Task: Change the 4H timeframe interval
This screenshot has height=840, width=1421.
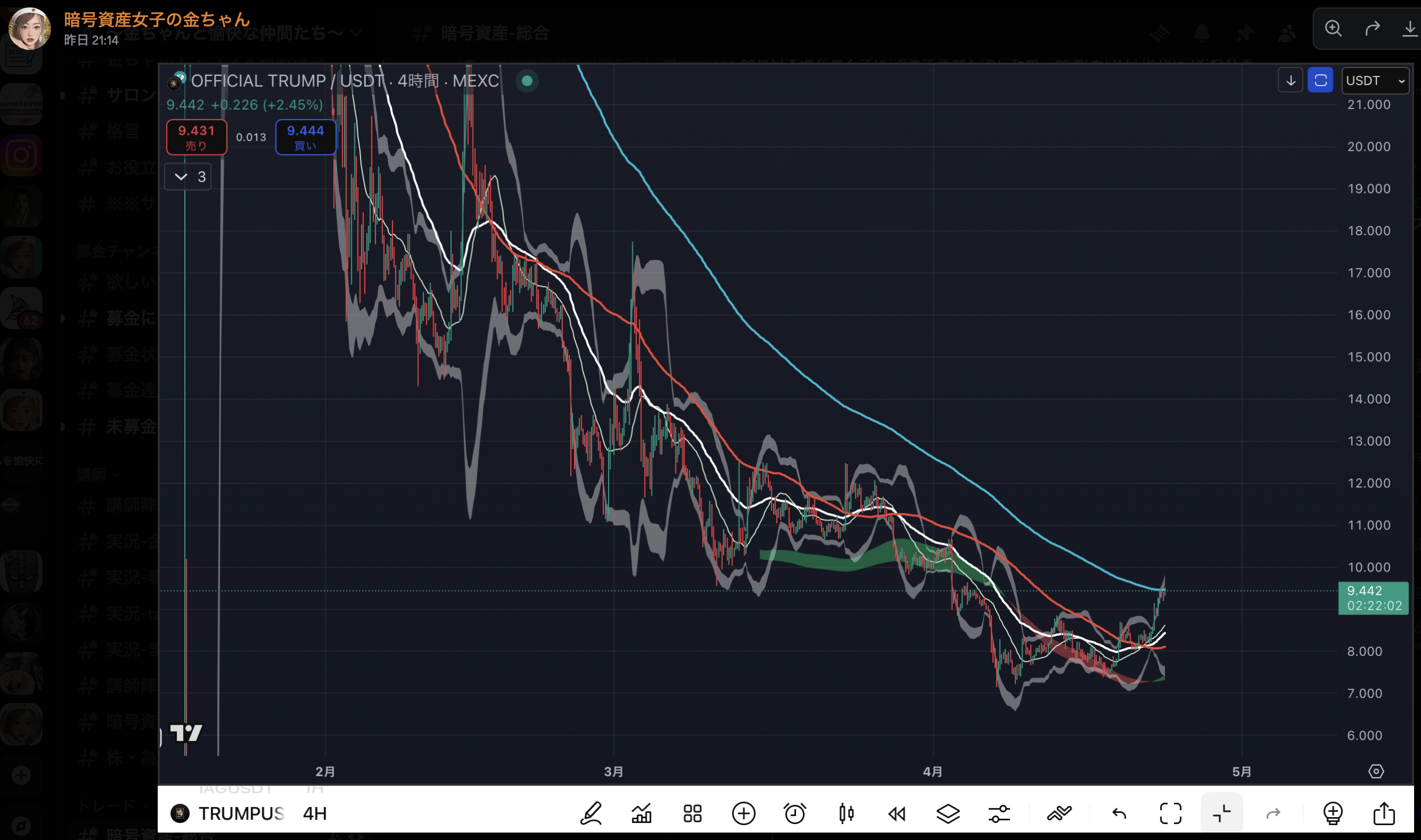Action: (315, 814)
